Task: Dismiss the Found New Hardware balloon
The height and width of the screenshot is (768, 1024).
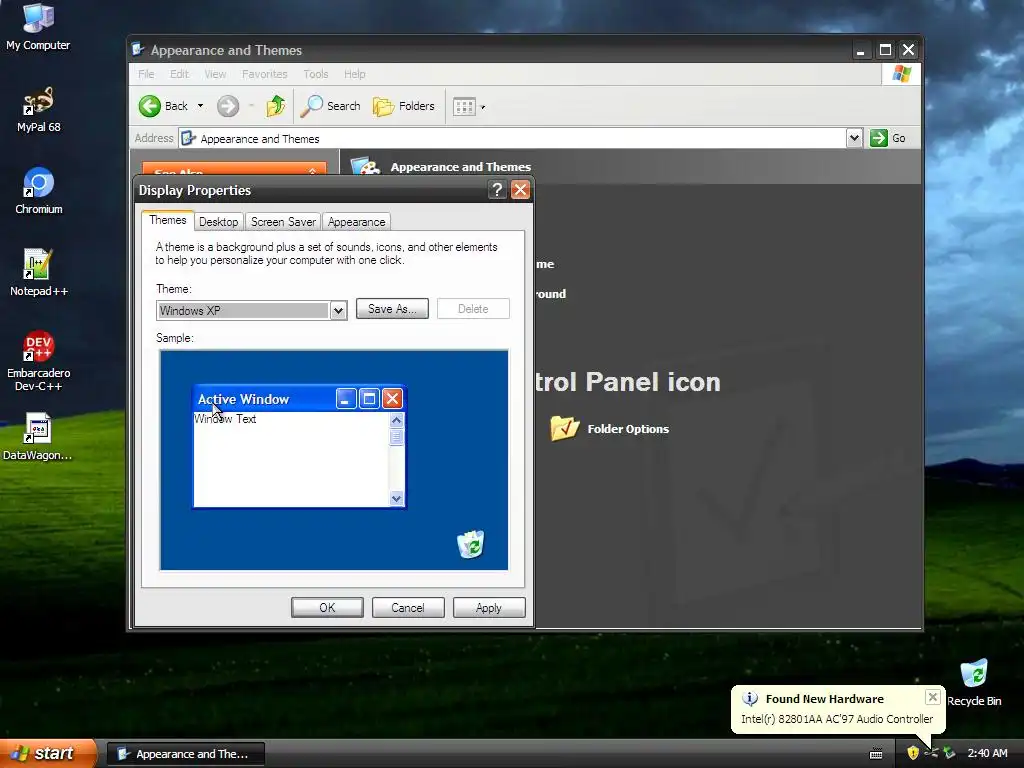Action: click(x=933, y=697)
